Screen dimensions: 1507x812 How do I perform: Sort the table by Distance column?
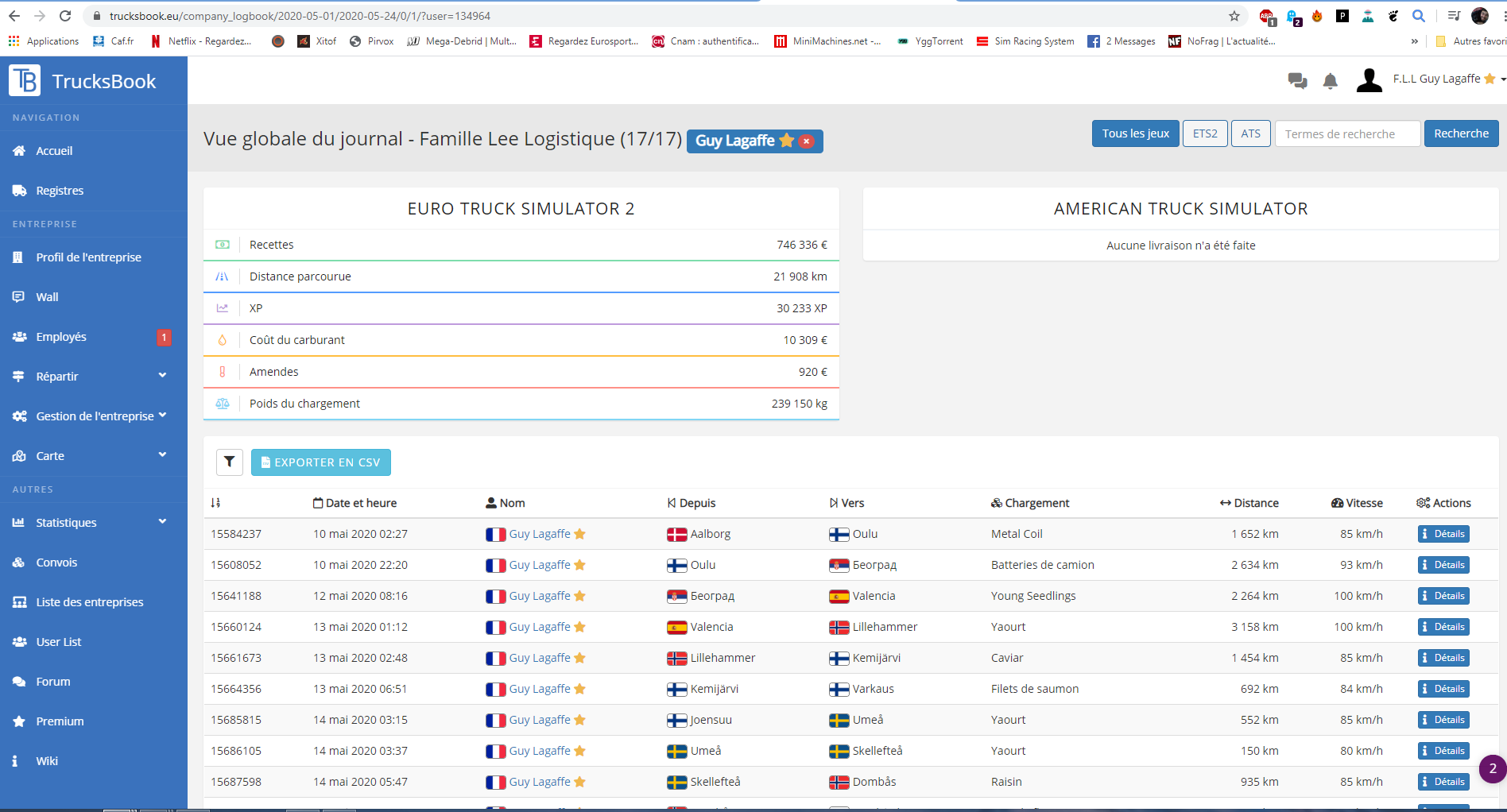1249,503
